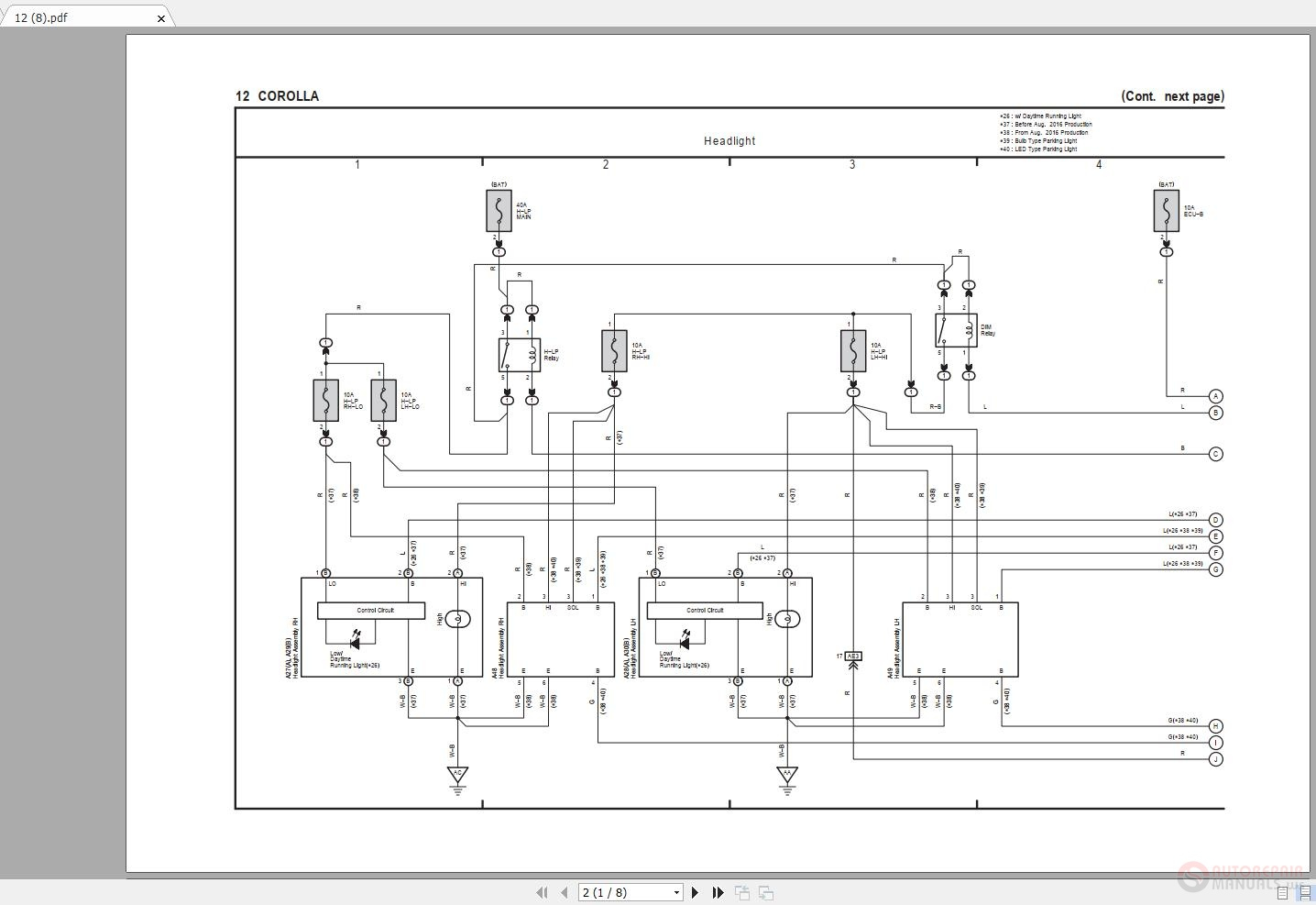Go to first page button
Viewport: 1316px width, 905px height.
(x=542, y=892)
